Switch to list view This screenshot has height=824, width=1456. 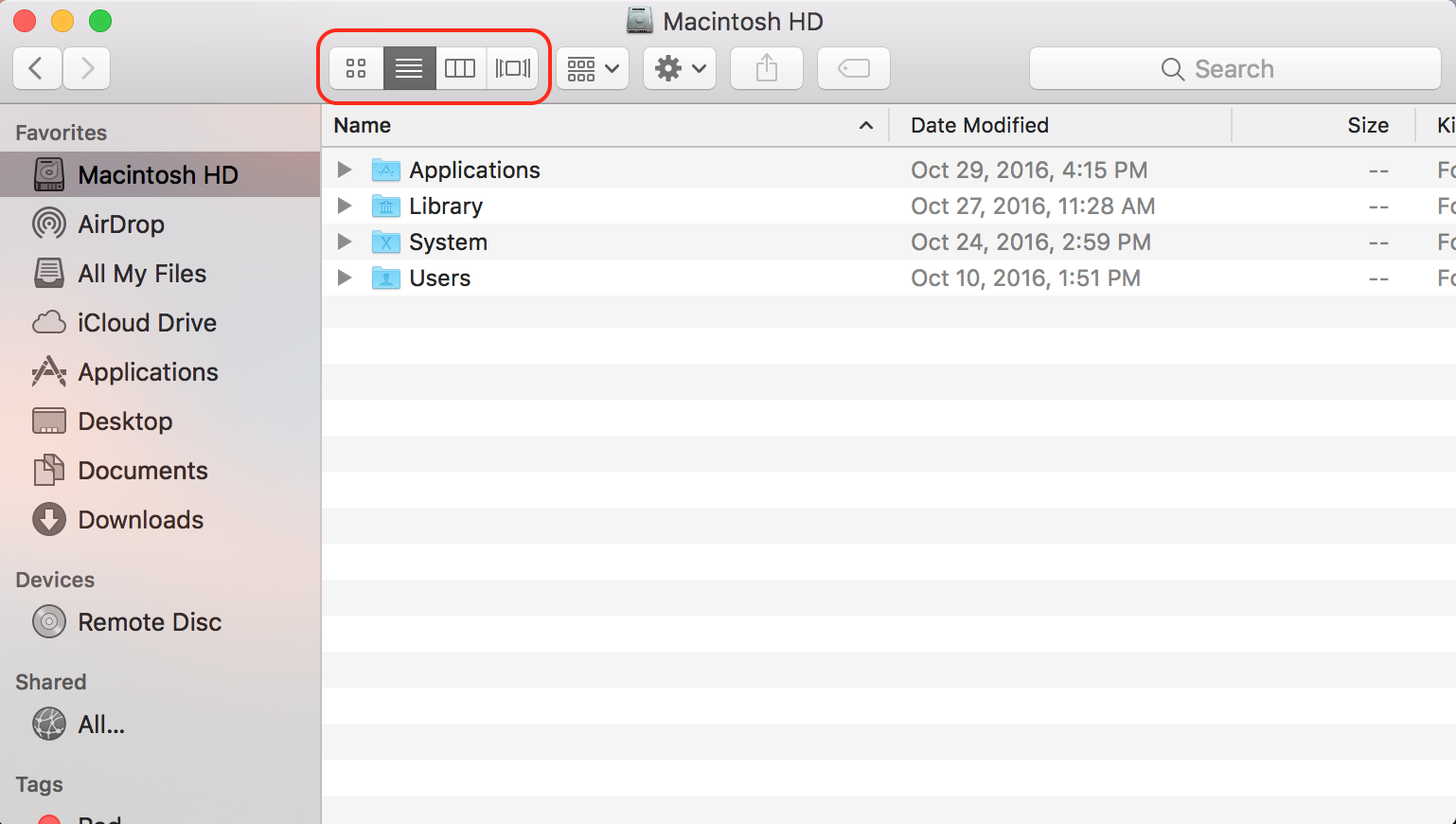click(409, 68)
